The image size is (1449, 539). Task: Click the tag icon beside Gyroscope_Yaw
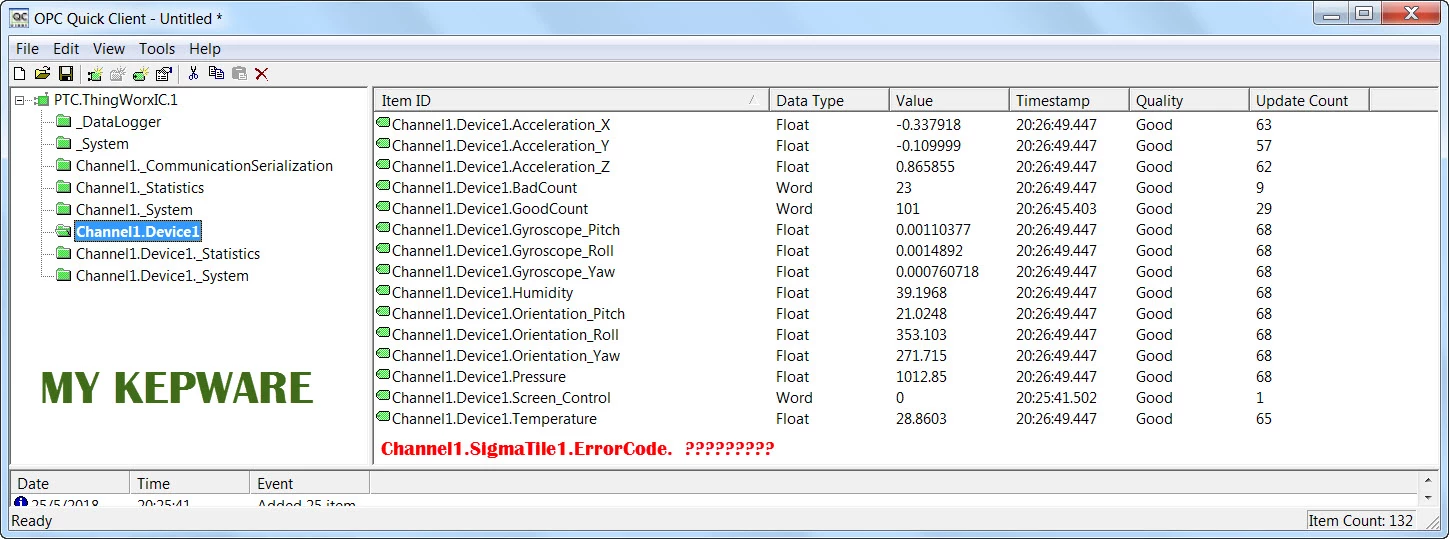(x=383, y=271)
